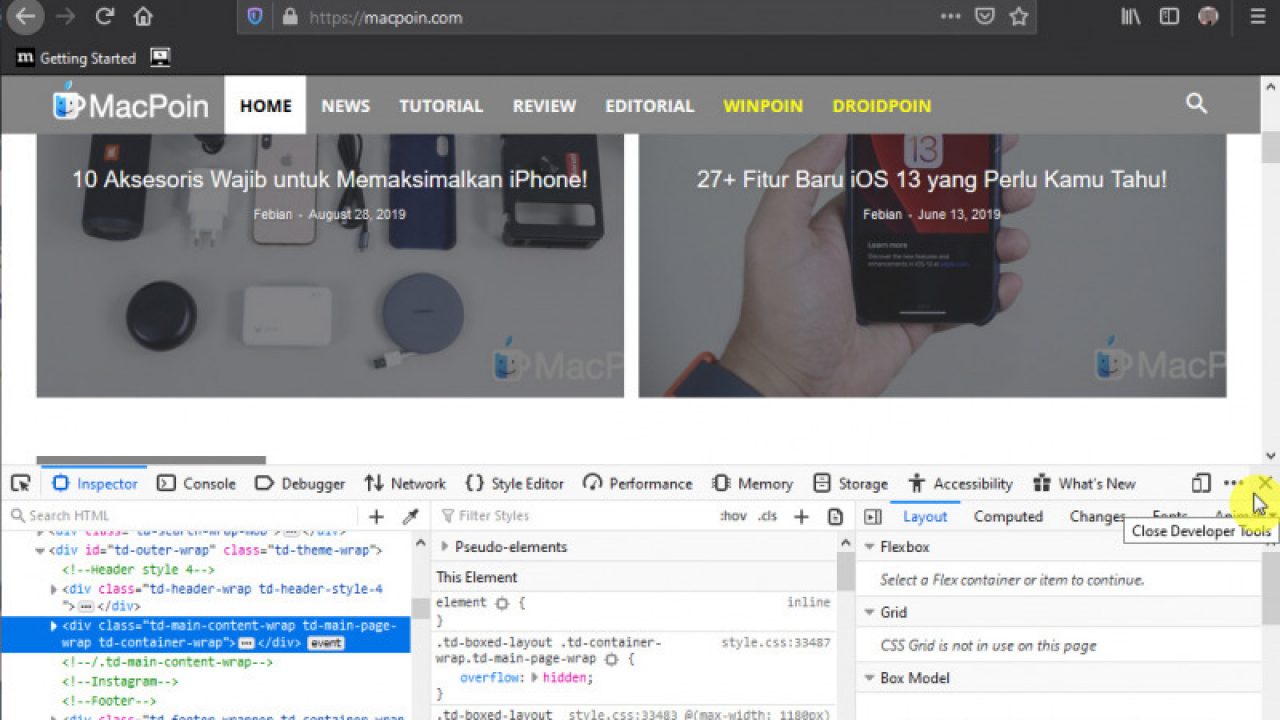
Task: Open the Memory tab
Action: (752, 483)
